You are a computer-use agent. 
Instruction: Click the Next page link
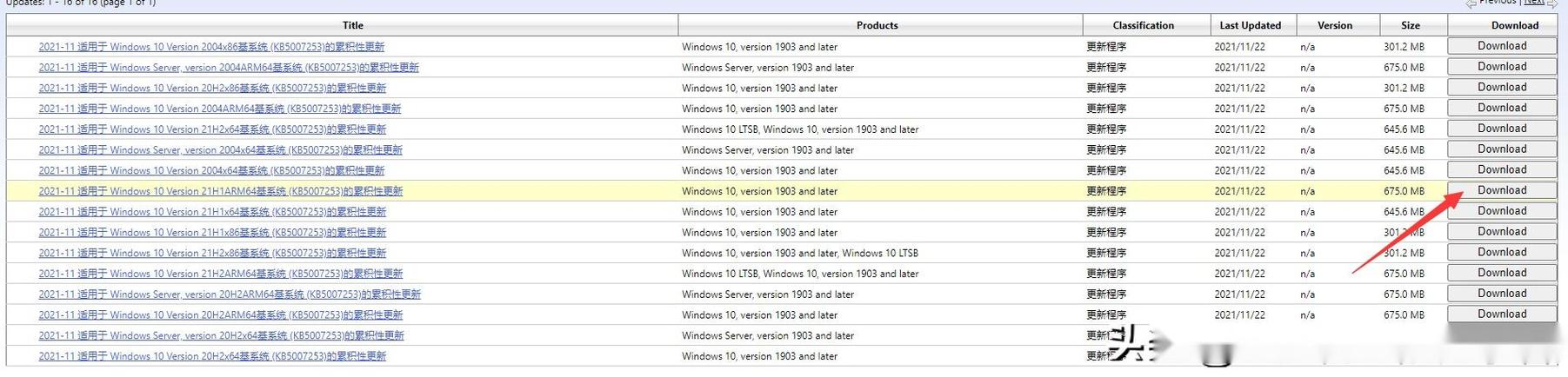(x=1534, y=3)
